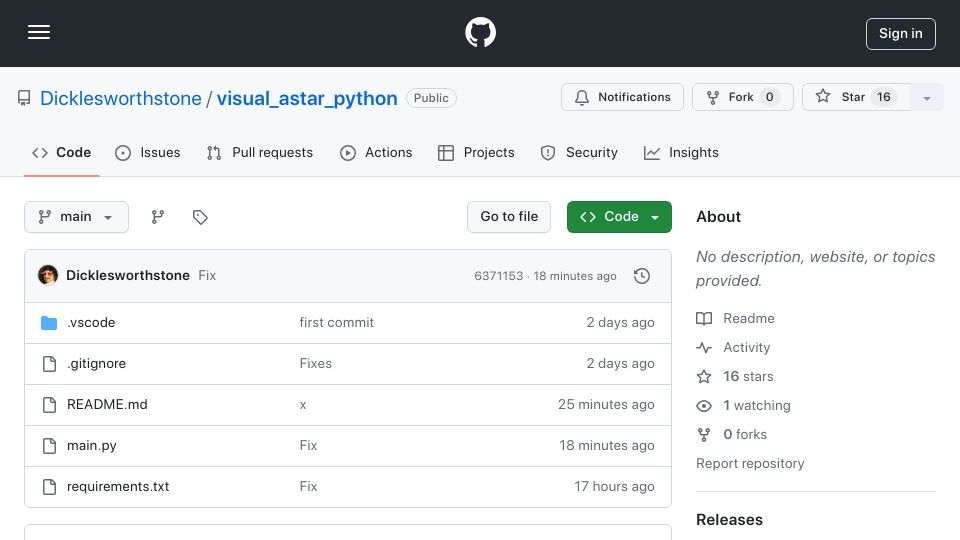Screen dimensions: 960x540
Task: Click the Public visibility badge
Action: coord(431,98)
